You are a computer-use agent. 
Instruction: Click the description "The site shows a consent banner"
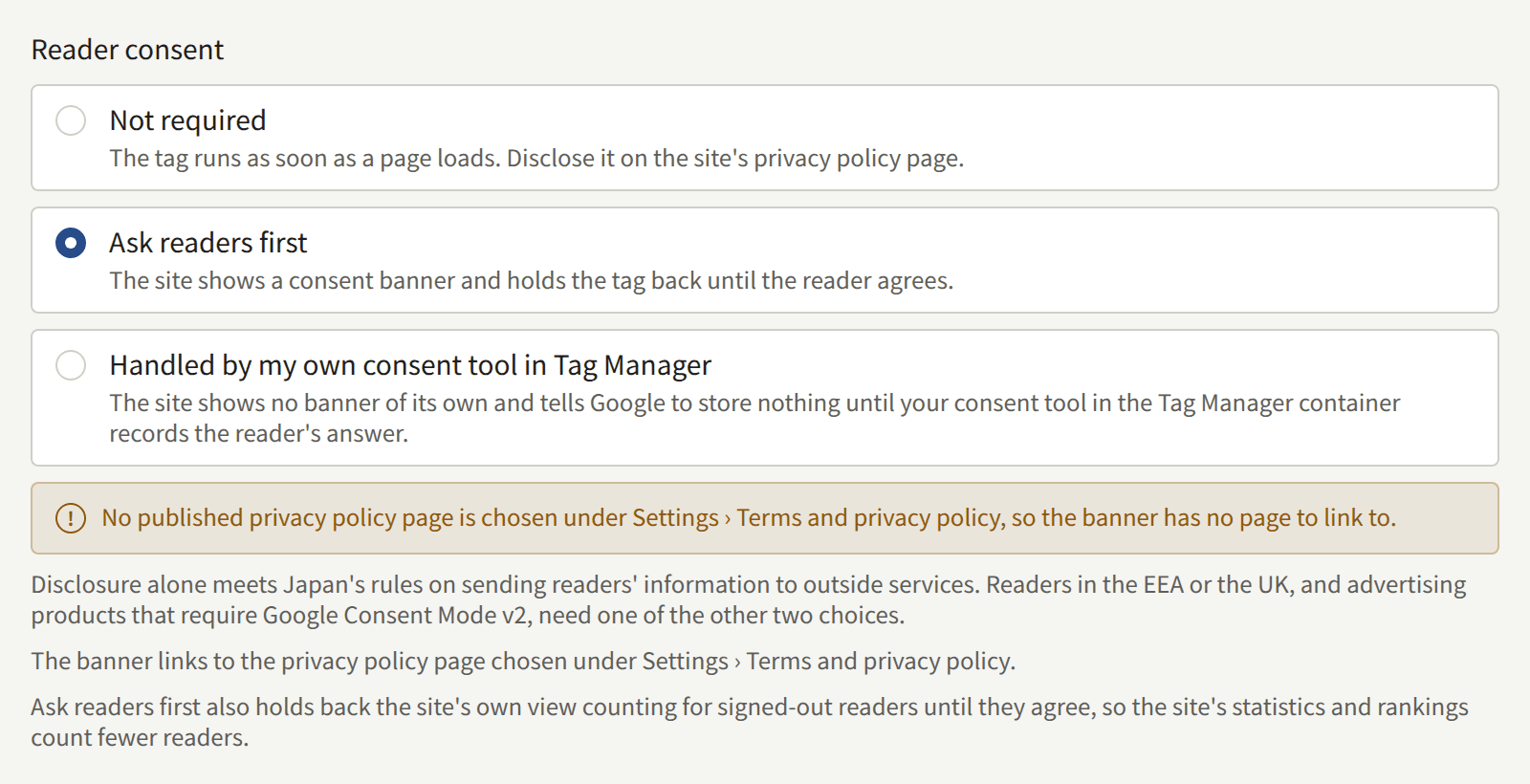coord(532,281)
